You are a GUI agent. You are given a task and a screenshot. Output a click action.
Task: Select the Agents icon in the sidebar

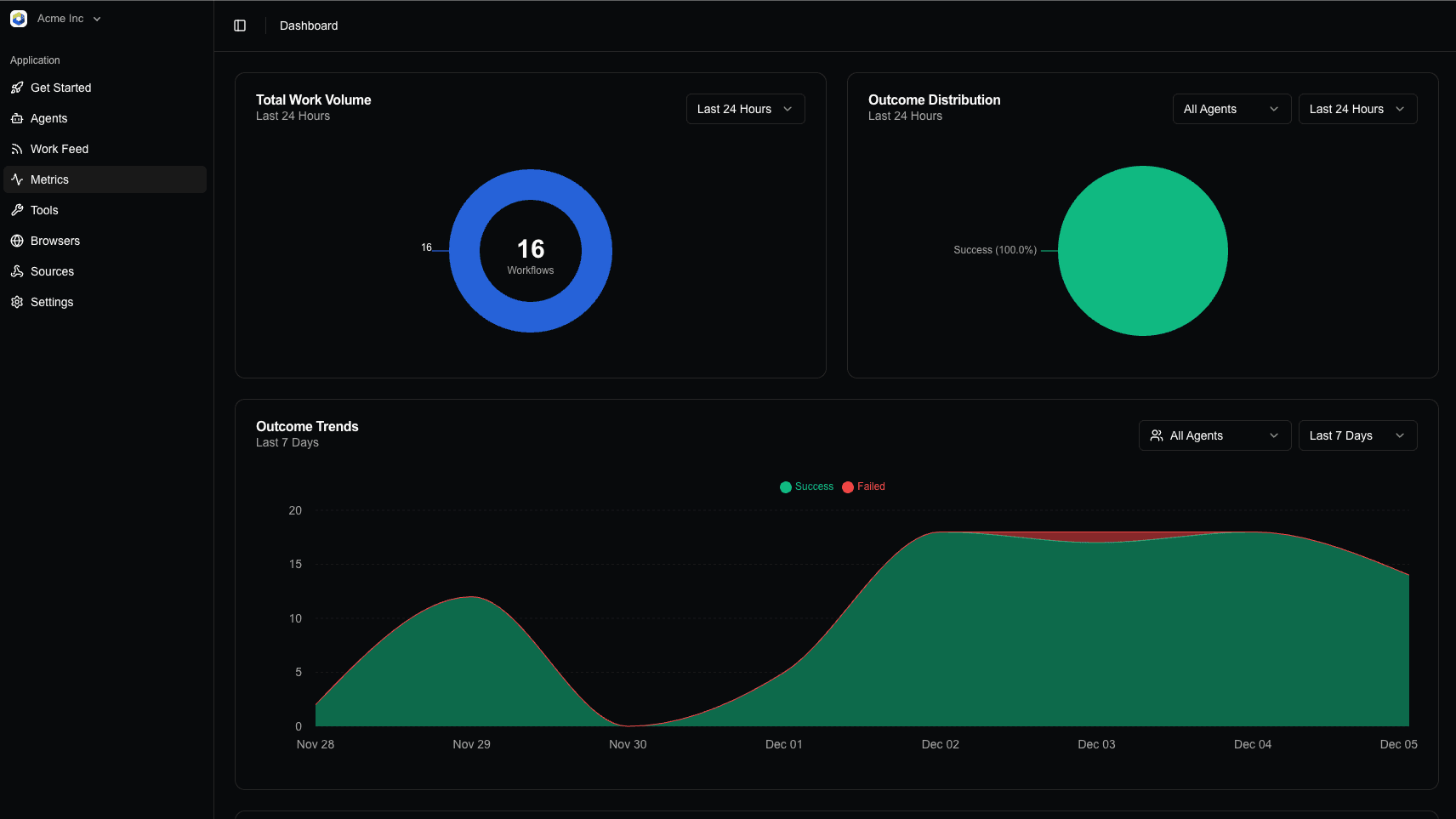[18, 118]
